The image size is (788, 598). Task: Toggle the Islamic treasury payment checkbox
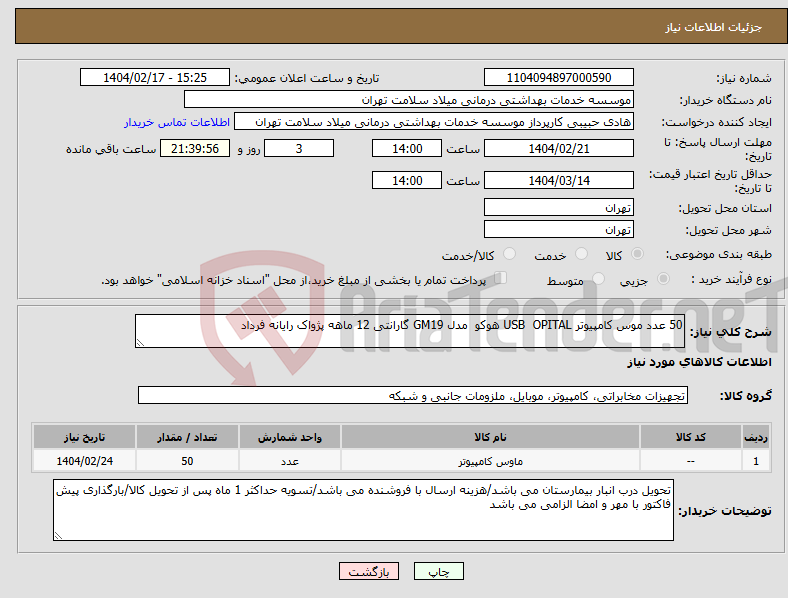tap(501, 278)
